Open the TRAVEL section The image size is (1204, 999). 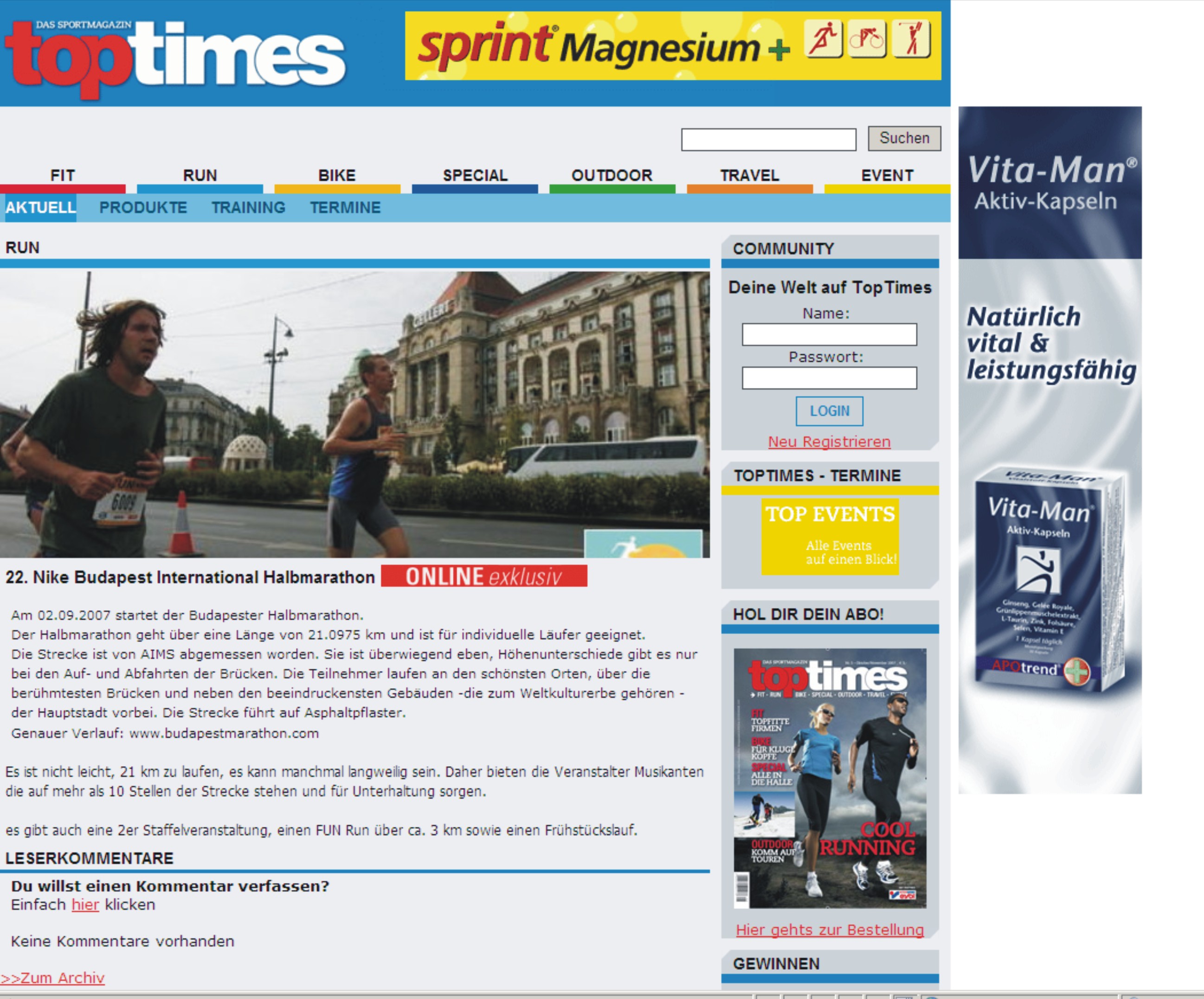pyautogui.click(x=749, y=175)
